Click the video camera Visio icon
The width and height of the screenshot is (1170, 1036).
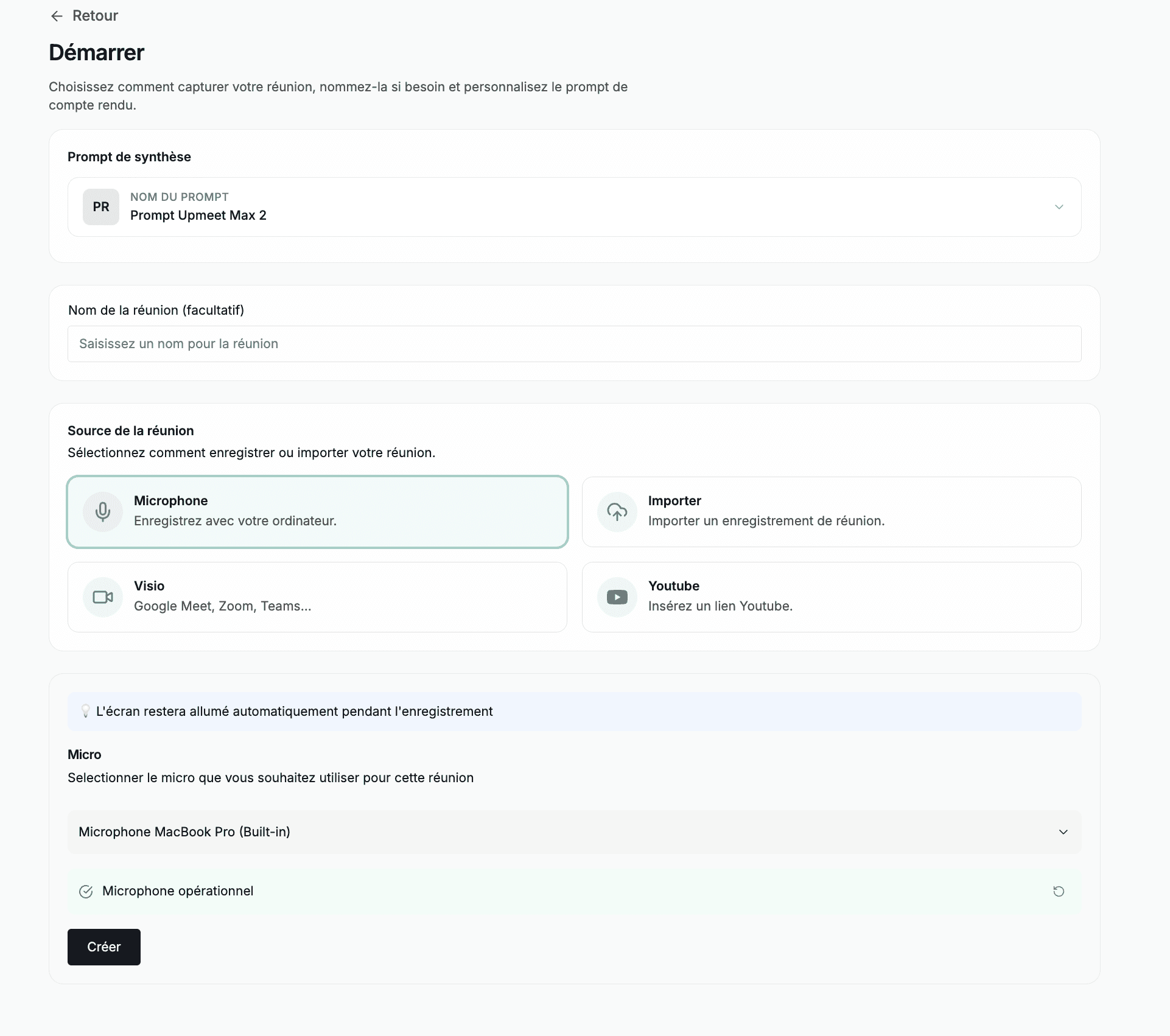[103, 597]
